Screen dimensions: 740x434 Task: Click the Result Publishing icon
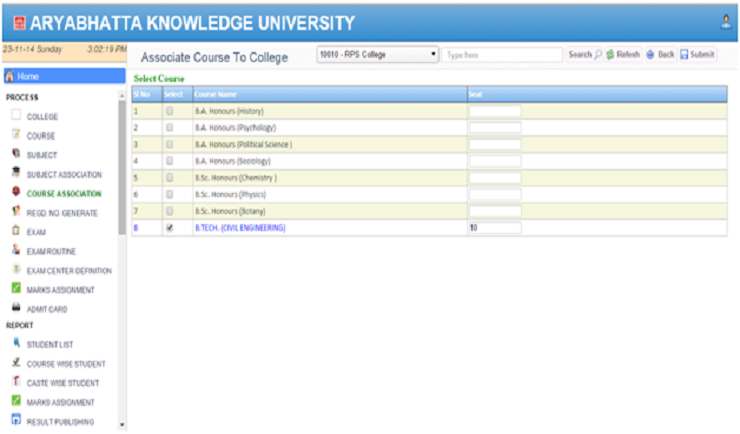pos(16,421)
